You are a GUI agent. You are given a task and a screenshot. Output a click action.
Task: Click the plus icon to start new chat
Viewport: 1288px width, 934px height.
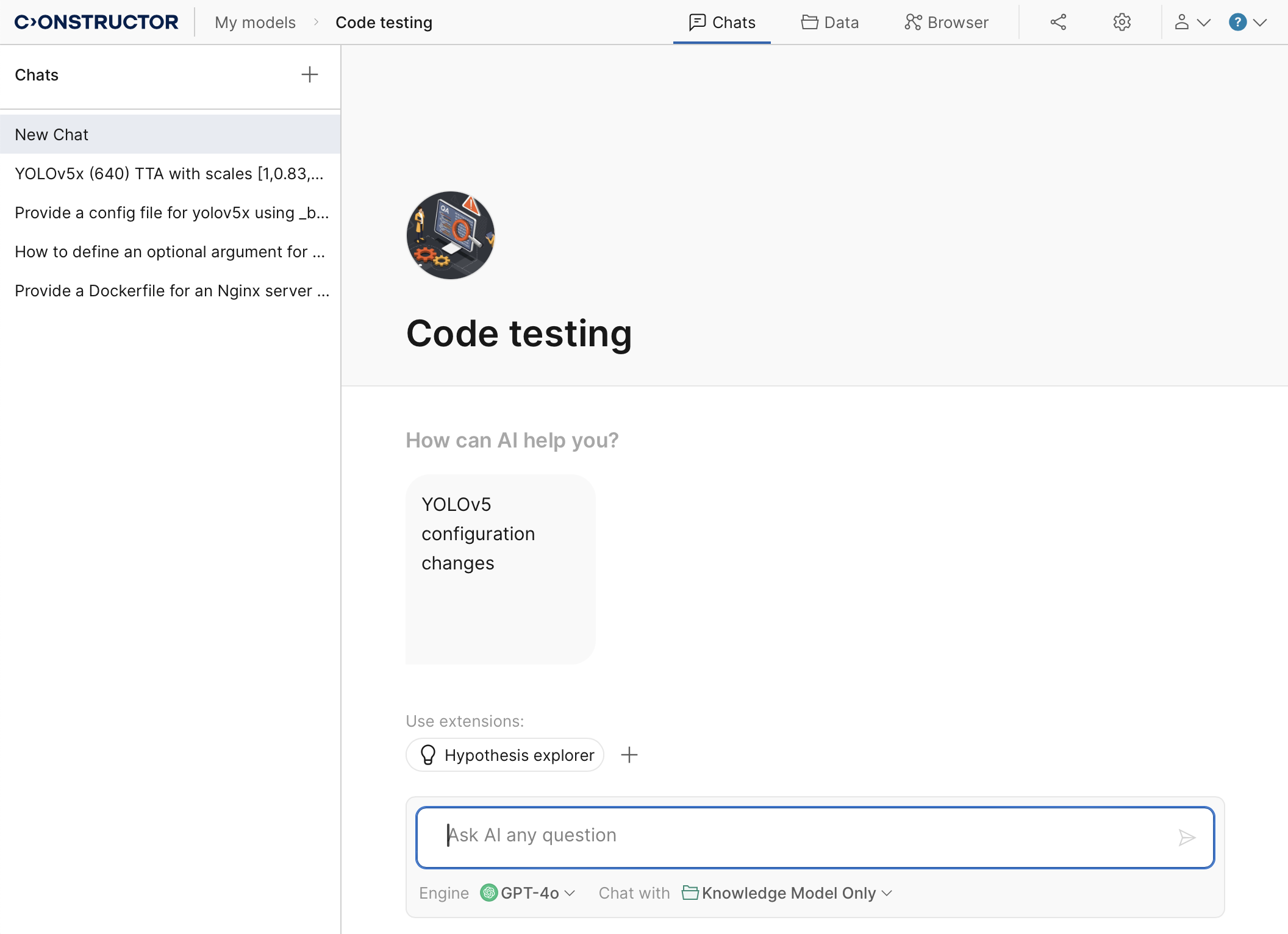310,74
